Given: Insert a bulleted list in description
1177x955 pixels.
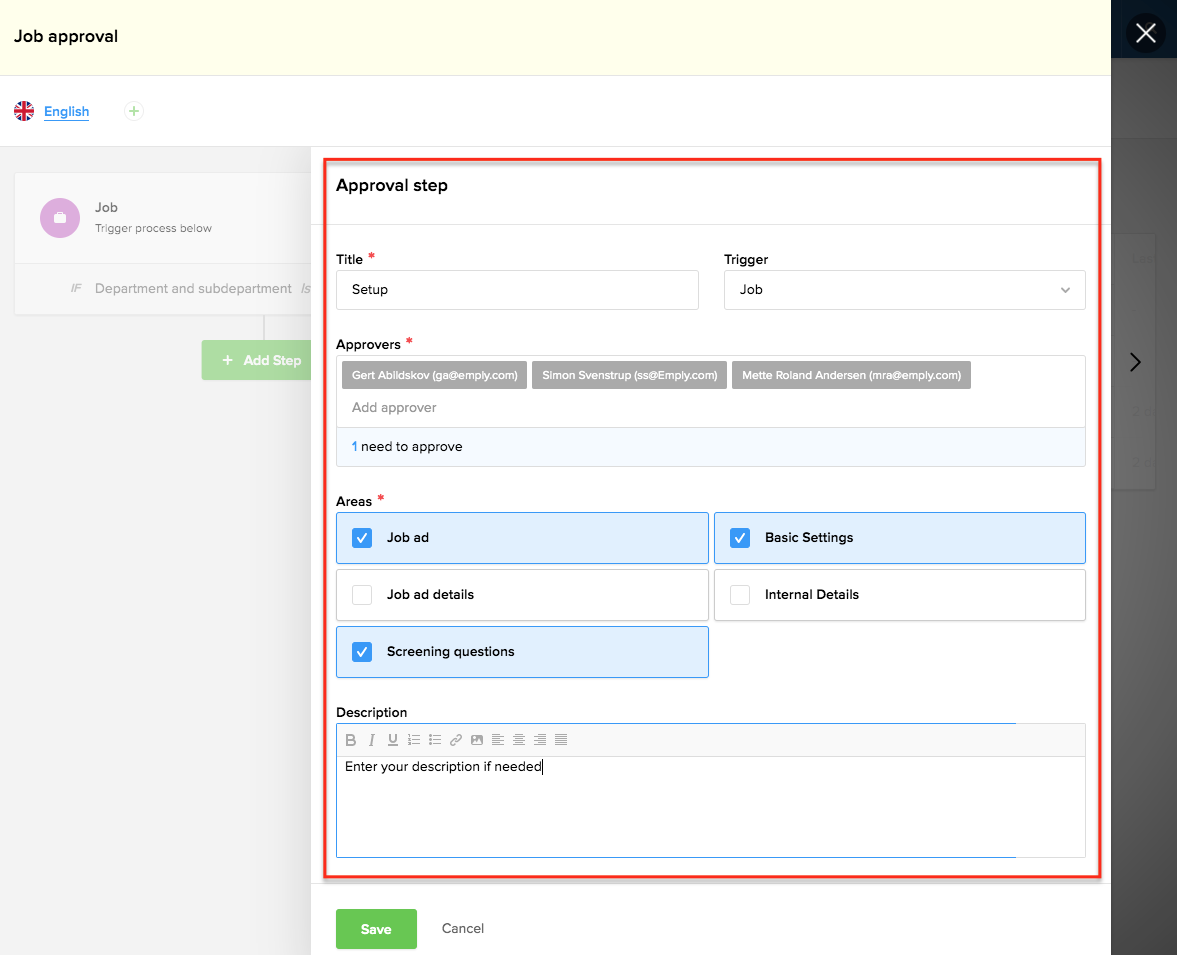Looking at the screenshot, I should point(435,740).
